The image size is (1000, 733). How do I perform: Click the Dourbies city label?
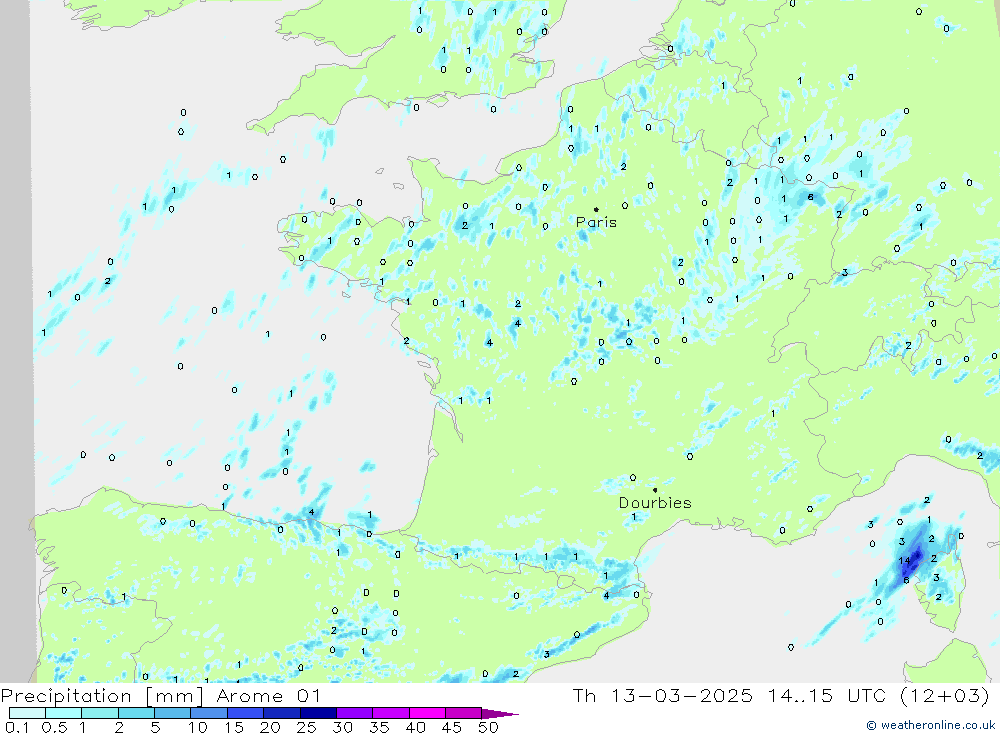click(655, 503)
